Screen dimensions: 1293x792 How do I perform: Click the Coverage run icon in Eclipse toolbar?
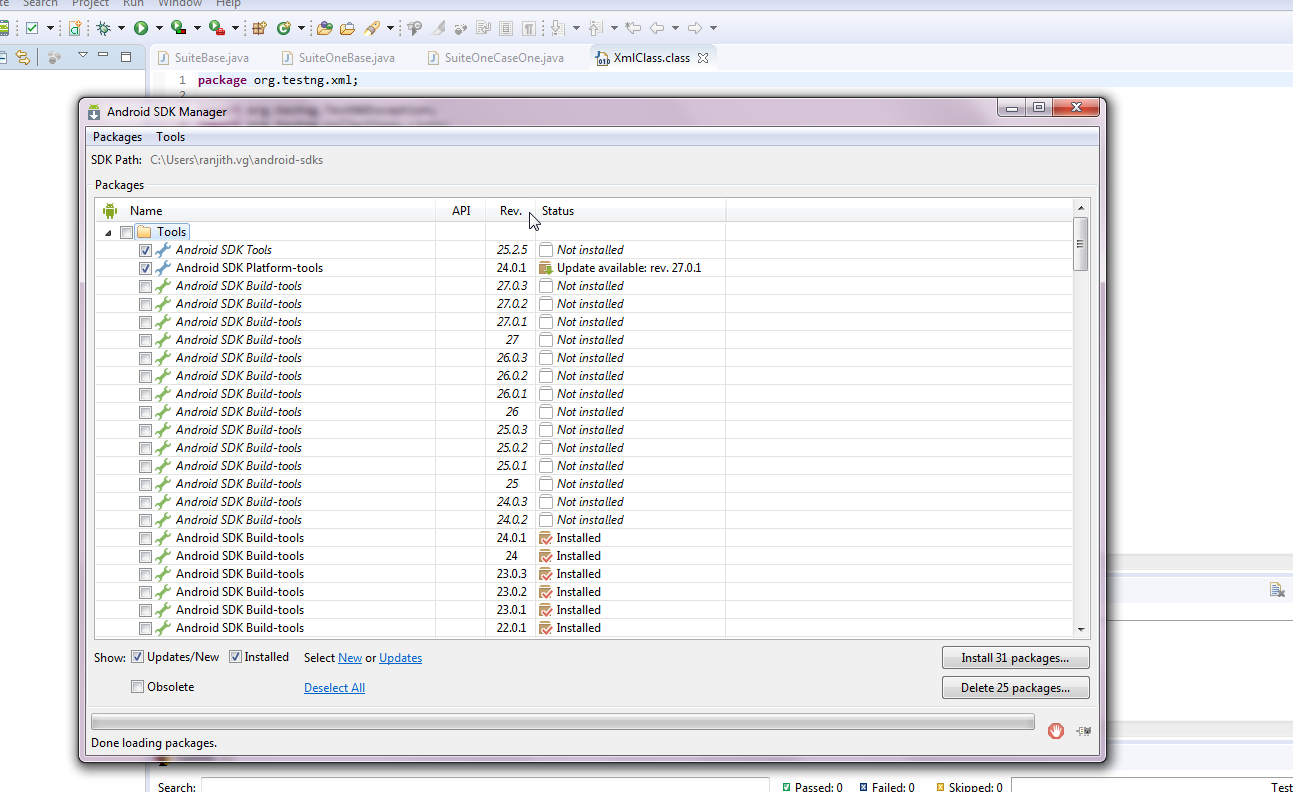point(179,28)
